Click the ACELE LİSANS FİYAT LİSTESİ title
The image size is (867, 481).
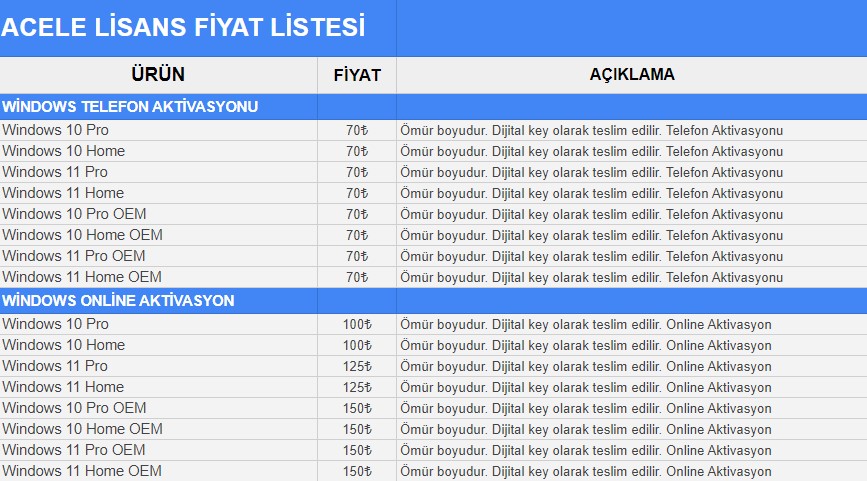[182, 27]
